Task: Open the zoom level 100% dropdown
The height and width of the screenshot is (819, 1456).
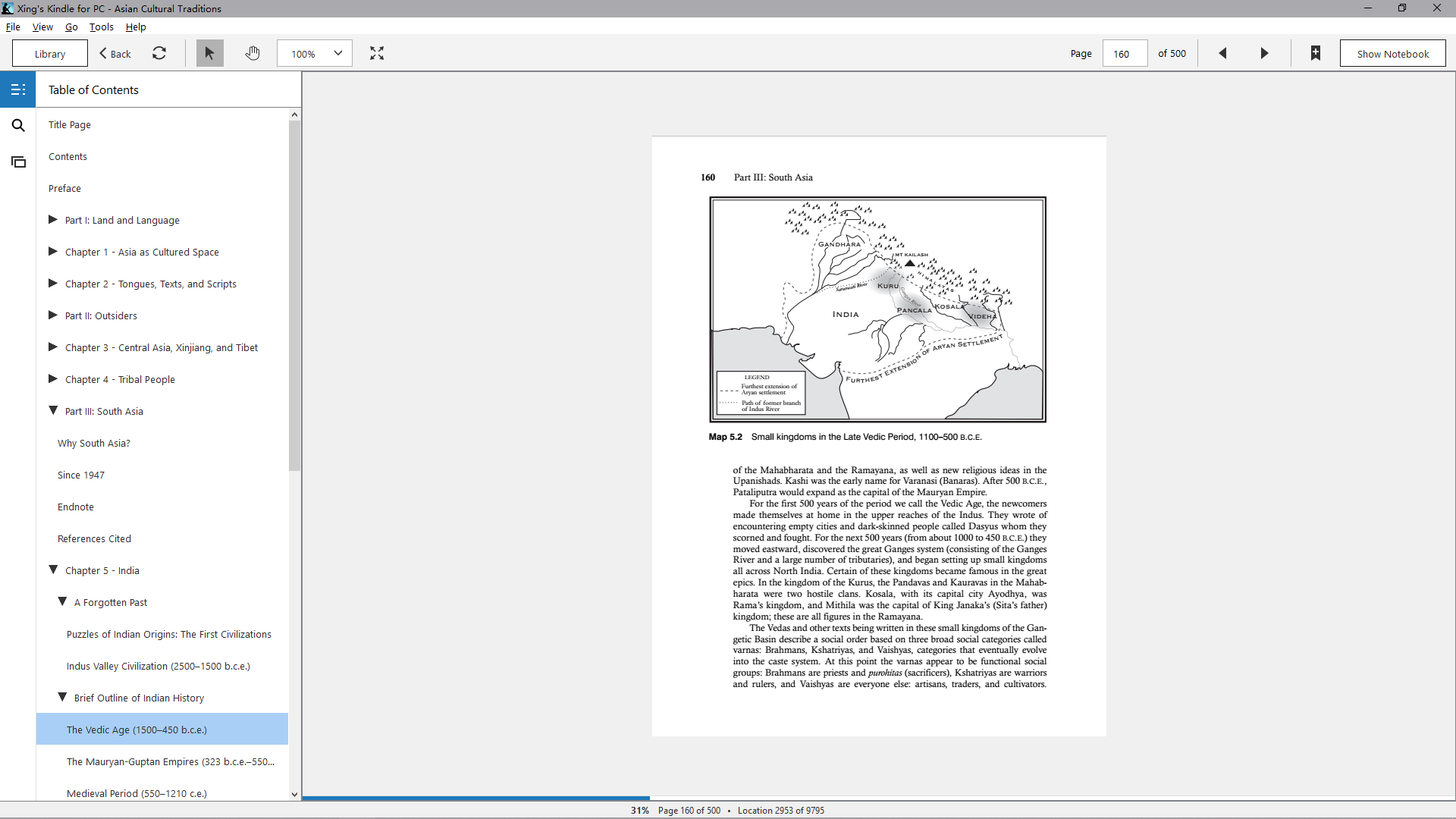Action: pyautogui.click(x=315, y=54)
